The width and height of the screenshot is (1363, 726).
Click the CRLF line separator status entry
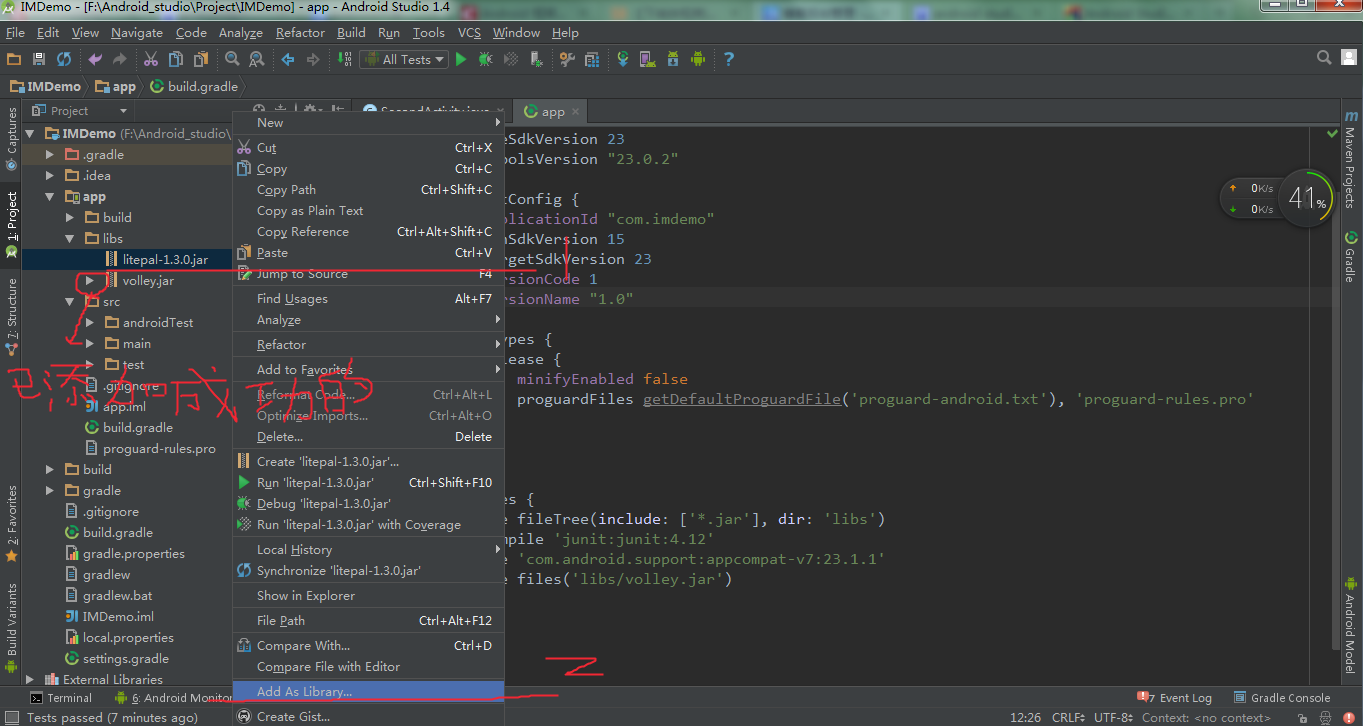1068,717
